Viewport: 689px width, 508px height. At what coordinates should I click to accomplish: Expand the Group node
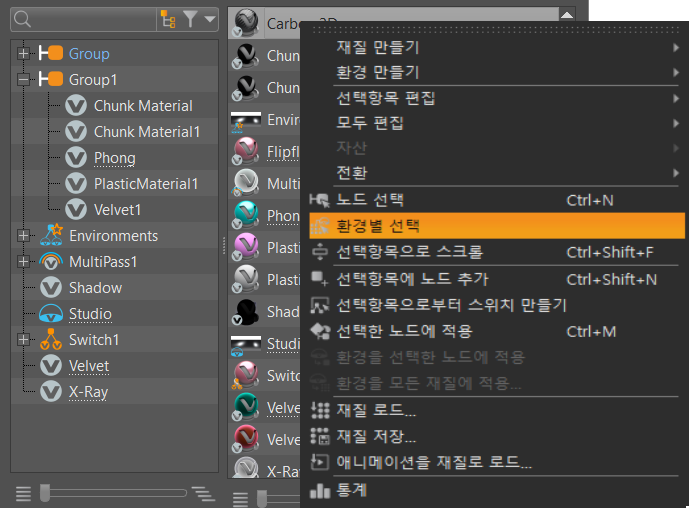23,54
